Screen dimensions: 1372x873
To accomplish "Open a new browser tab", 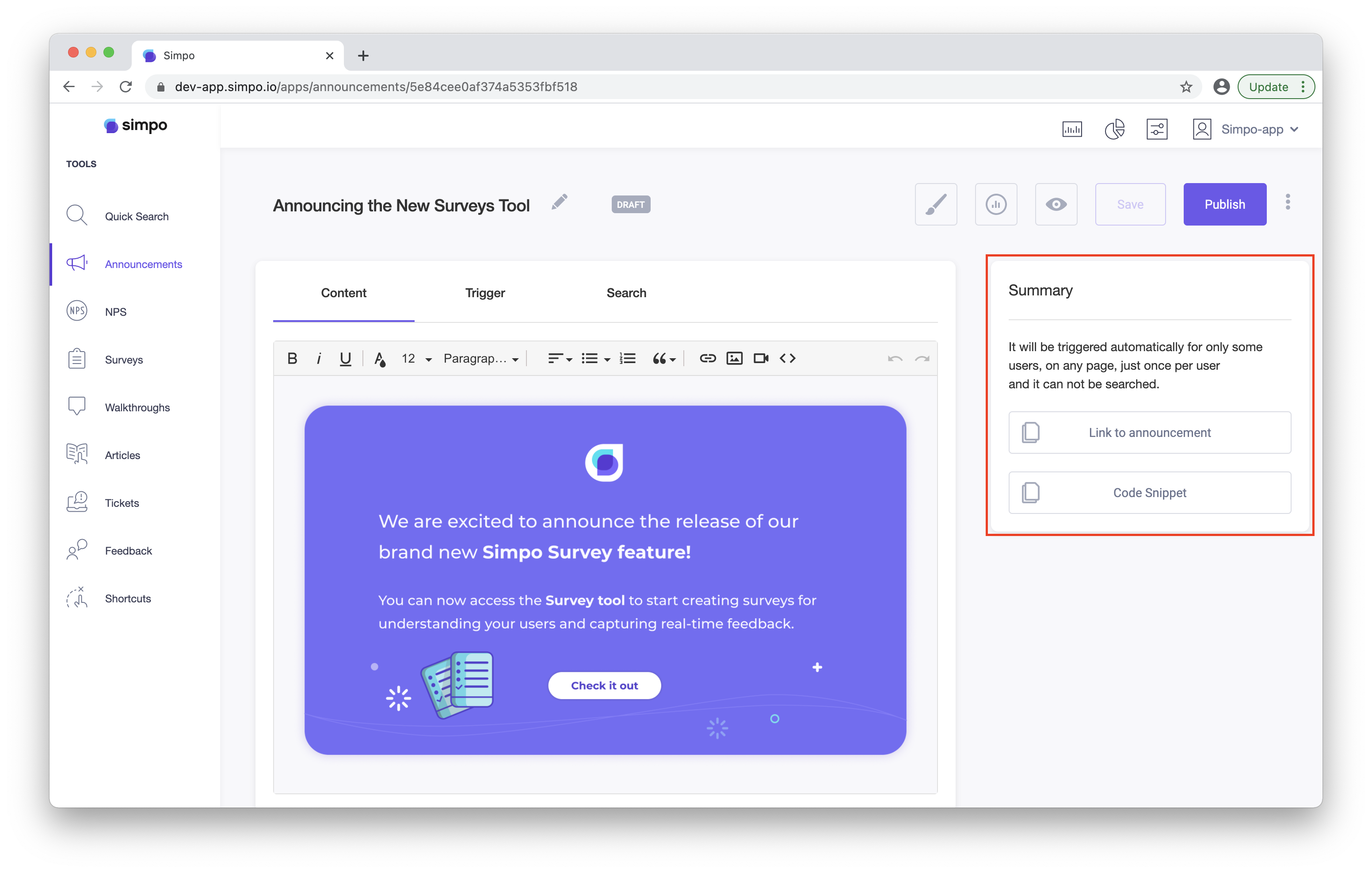I will (x=363, y=55).
